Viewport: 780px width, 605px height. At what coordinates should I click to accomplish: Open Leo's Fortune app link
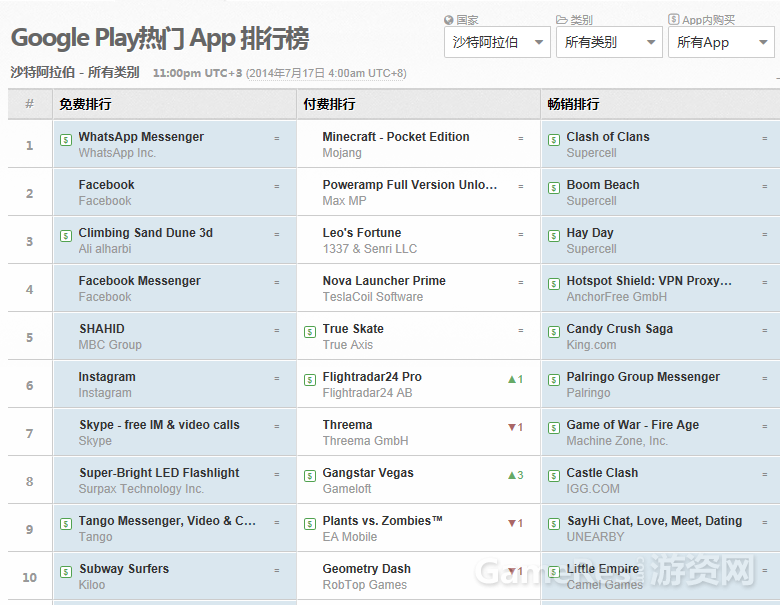pyautogui.click(x=362, y=233)
